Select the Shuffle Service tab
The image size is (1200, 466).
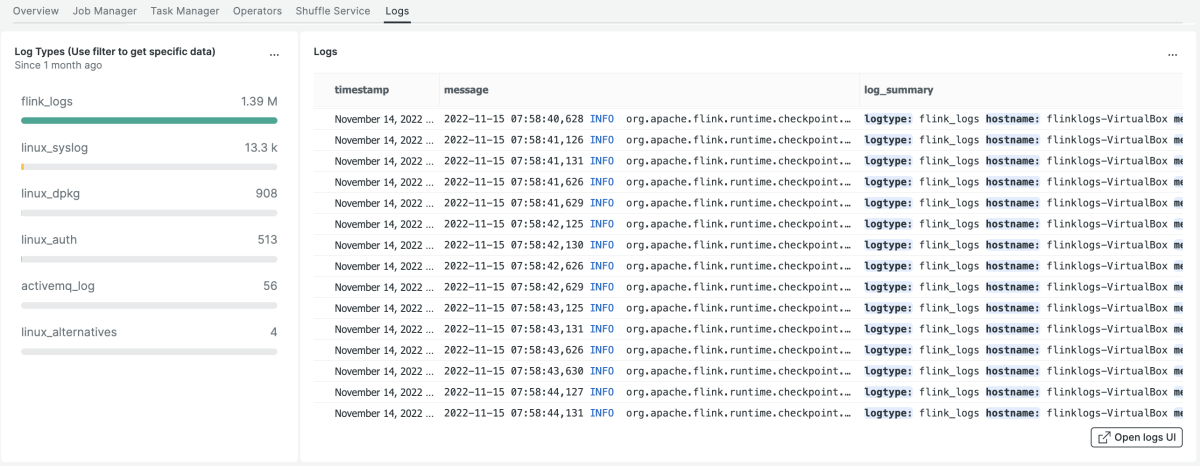[333, 11]
